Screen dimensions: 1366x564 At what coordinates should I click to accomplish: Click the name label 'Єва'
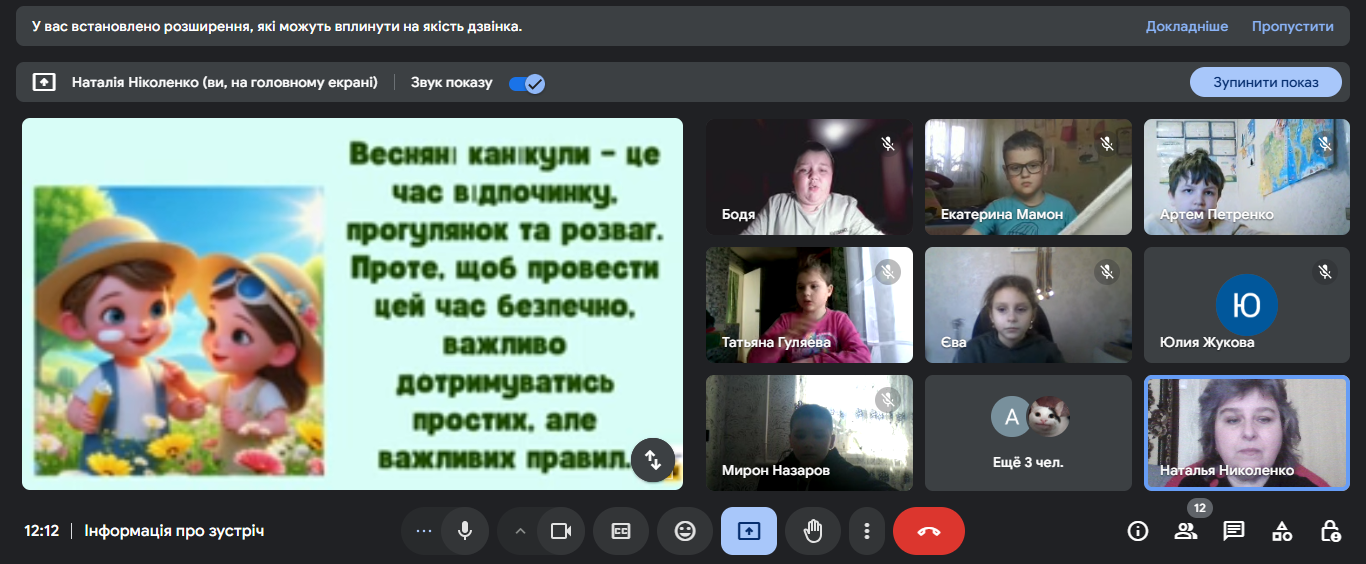(x=953, y=342)
